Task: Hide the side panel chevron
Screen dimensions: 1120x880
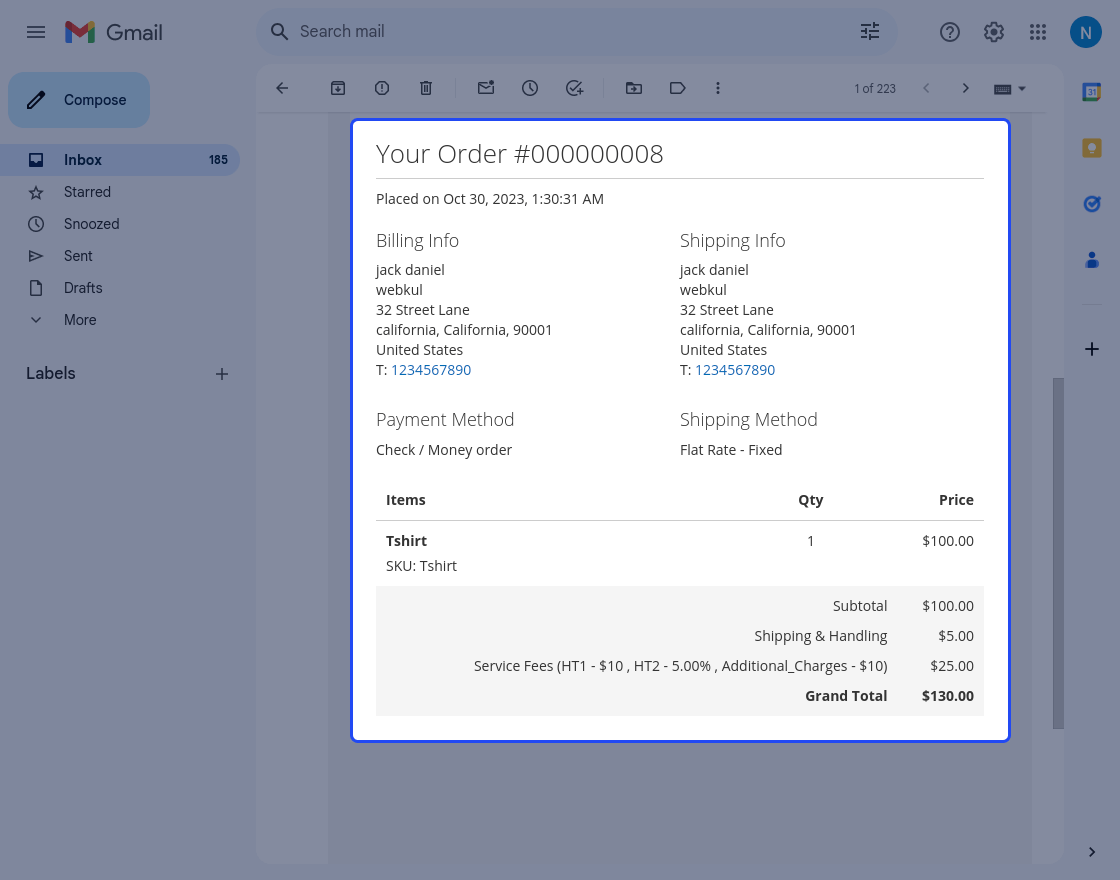Action: click(1091, 851)
